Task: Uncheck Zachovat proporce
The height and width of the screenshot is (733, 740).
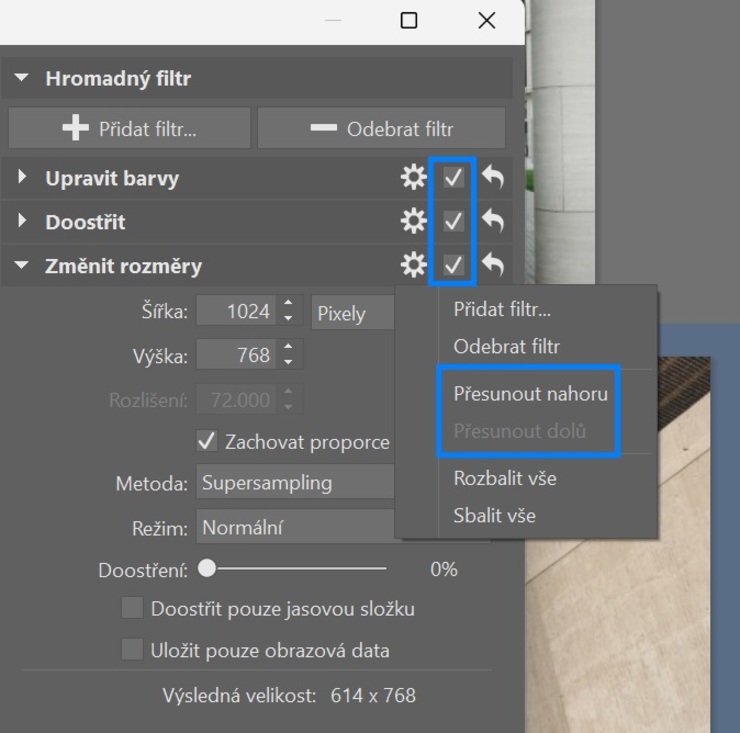Action: click(x=207, y=441)
